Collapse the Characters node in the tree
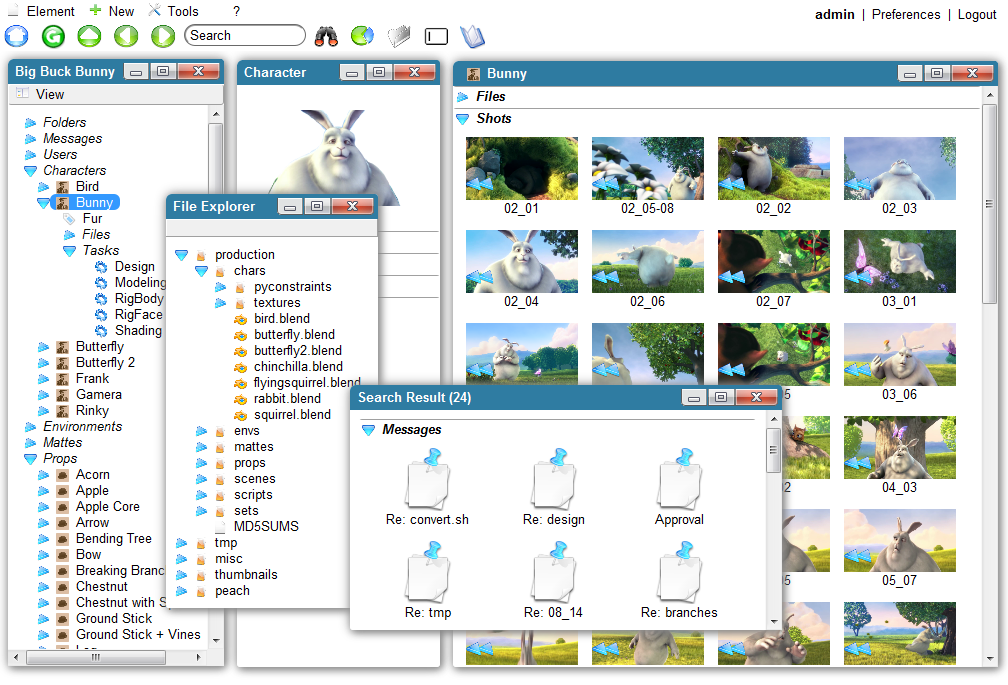The height and width of the screenshot is (685, 1008). coord(30,171)
